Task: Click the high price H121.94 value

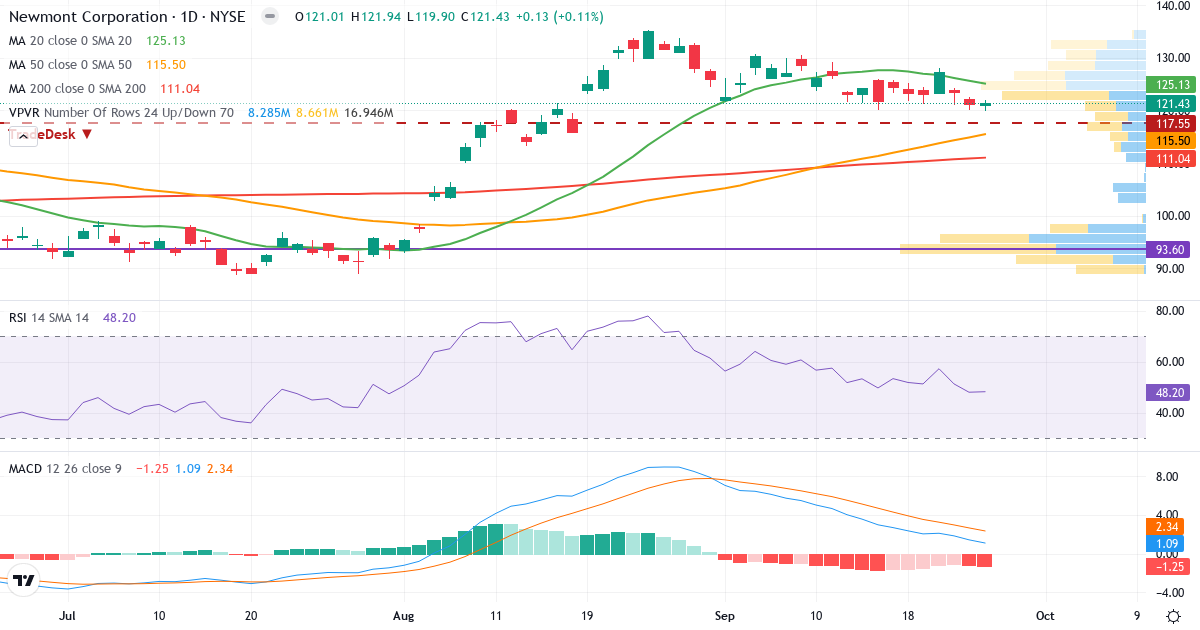Action: point(377,17)
